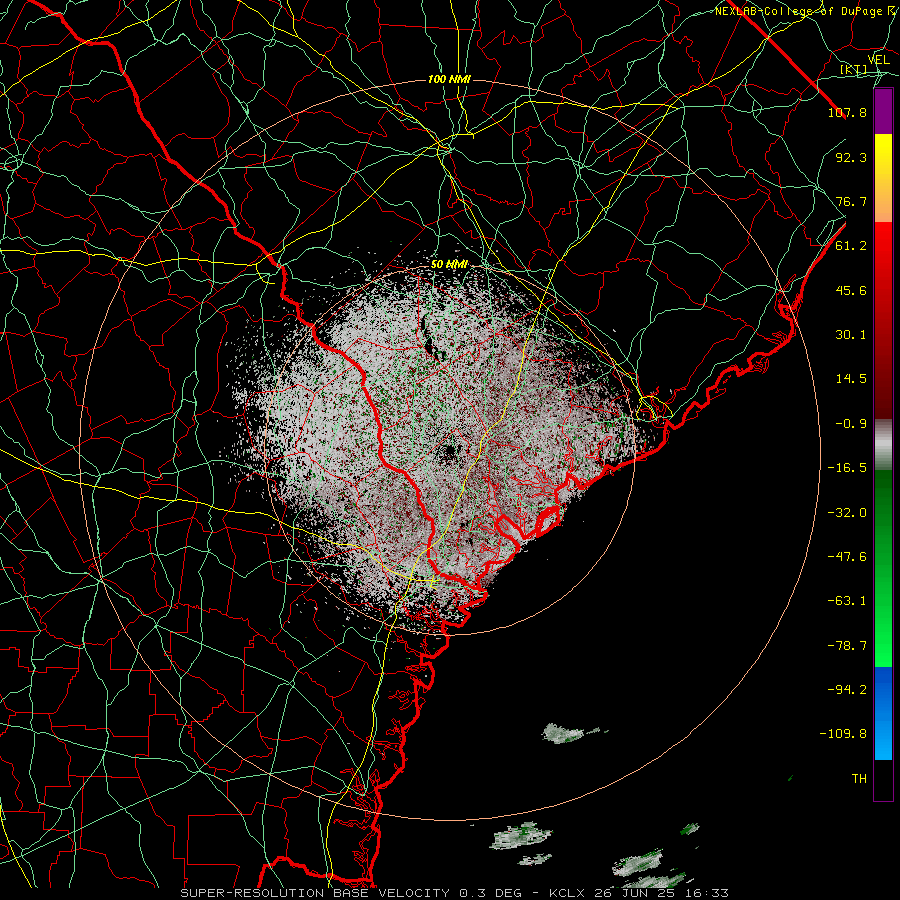Click the 14.5 value on the velocity scale

[x=851, y=379]
